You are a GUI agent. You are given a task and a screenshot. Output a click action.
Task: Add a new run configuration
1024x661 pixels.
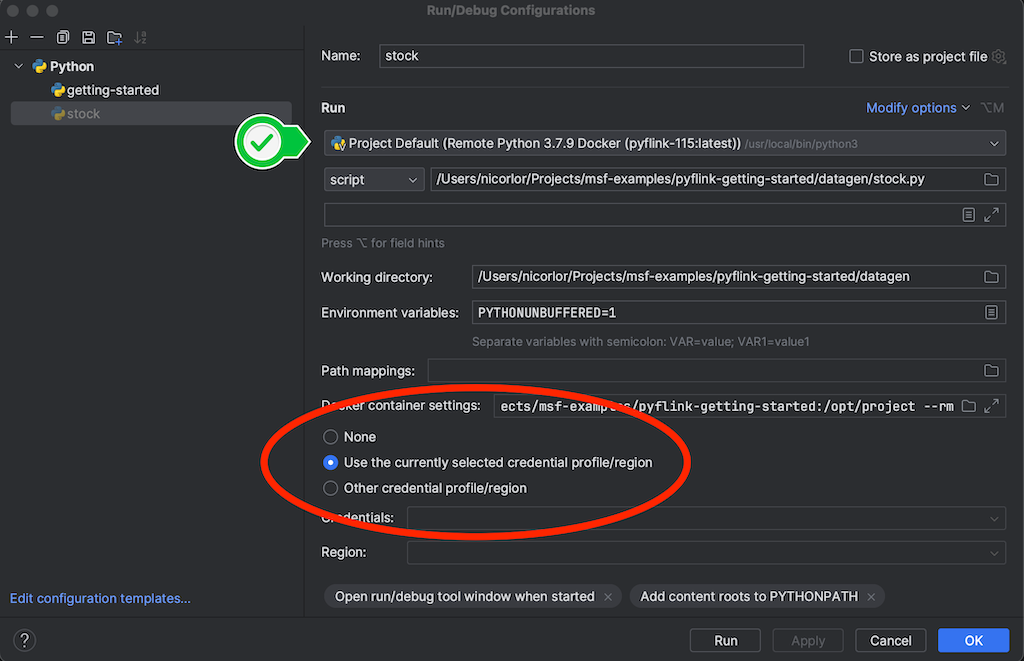[x=12, y=37]
